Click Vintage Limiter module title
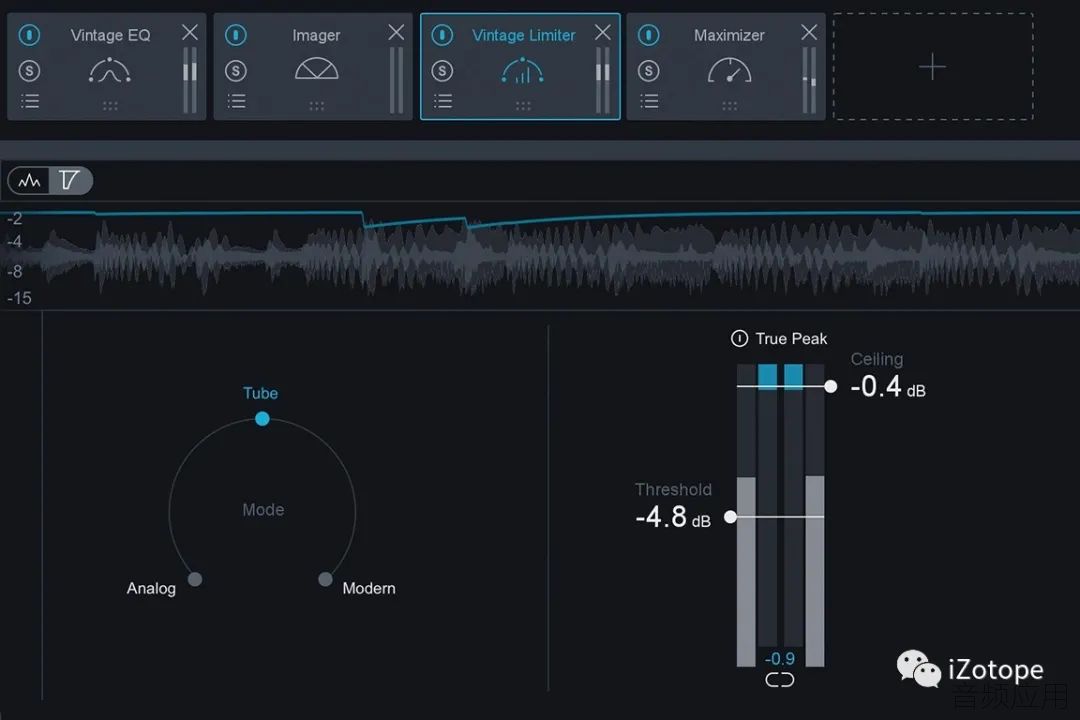The width and height of the screenshot is (1080, 720). click(523, 34)
